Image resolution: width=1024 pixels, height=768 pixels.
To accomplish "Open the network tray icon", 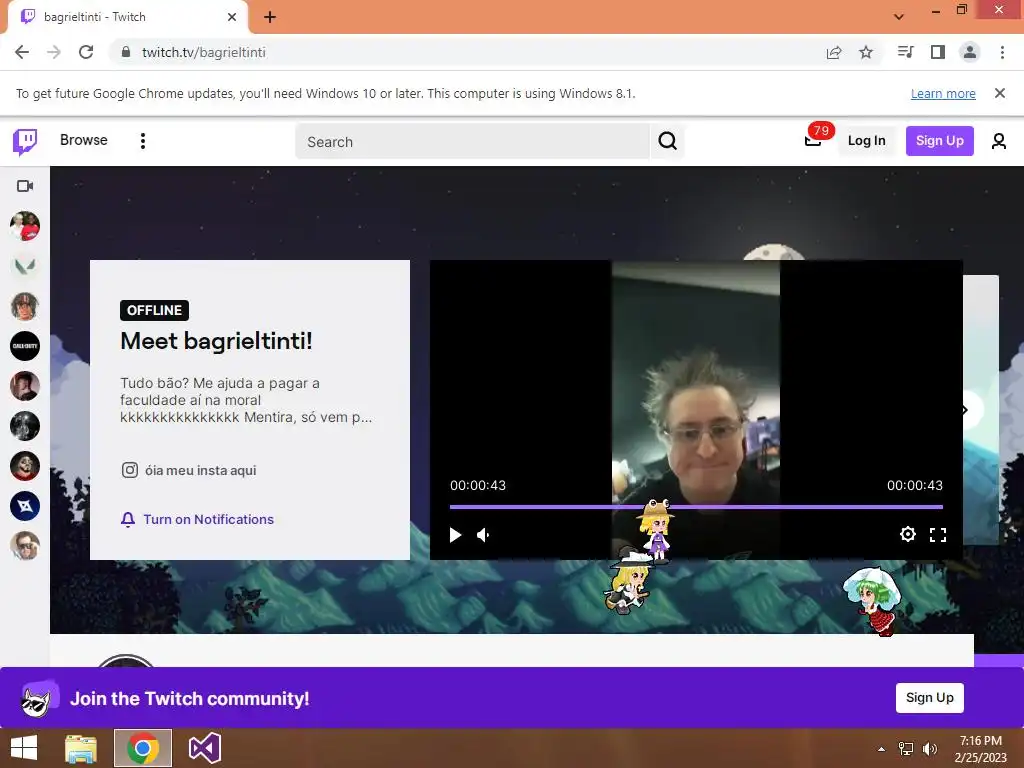I will pyautogui.click(x=906, y=749).
